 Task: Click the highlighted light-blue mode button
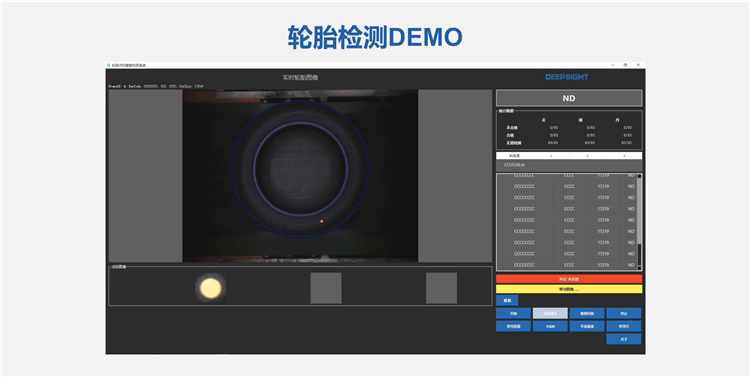pyautogui.click(x=550, y=313)
